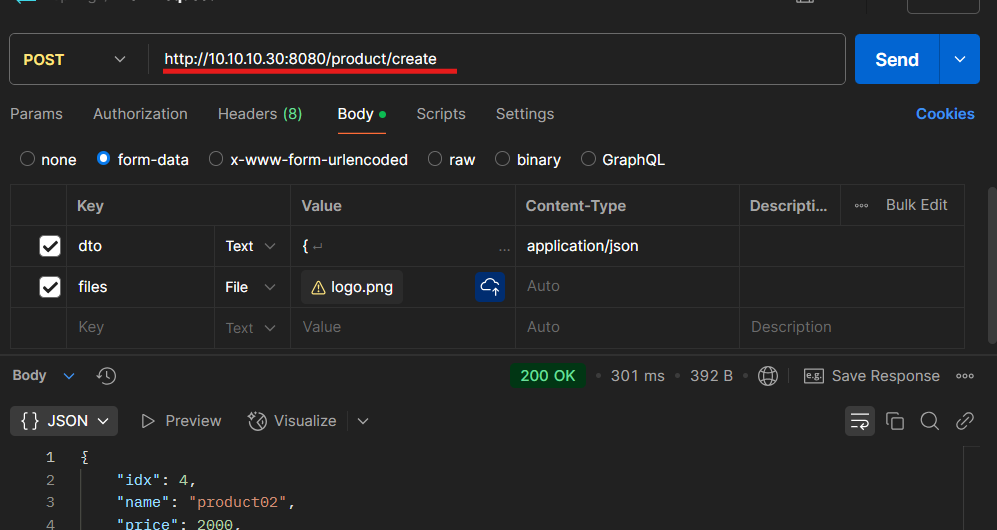Open the type dropdown in the empty Key row

coord(251,328)
